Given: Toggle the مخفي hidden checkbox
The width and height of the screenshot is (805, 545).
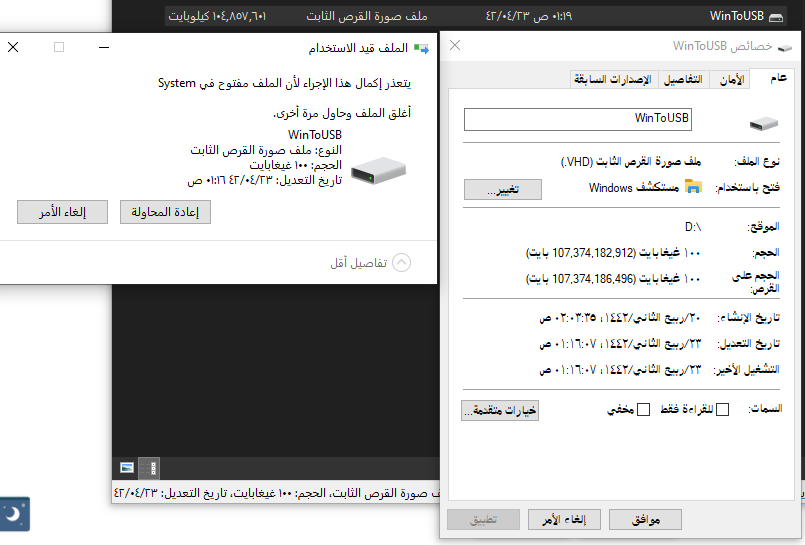Looking at the screenshot, I should (643, 410).
